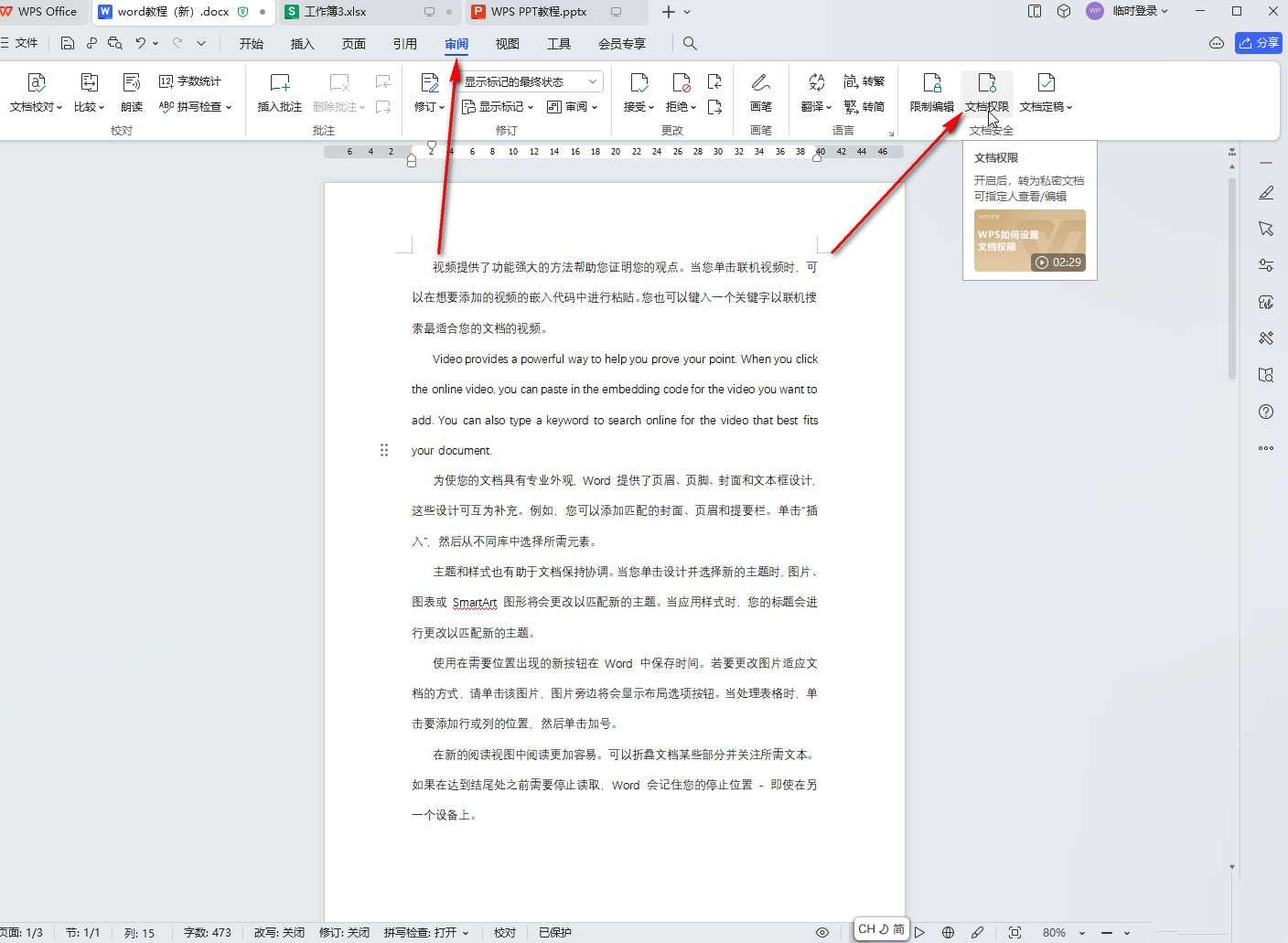Open a new tab with plus button
This screenshot has height=943, width=1288.
point(669,12)
